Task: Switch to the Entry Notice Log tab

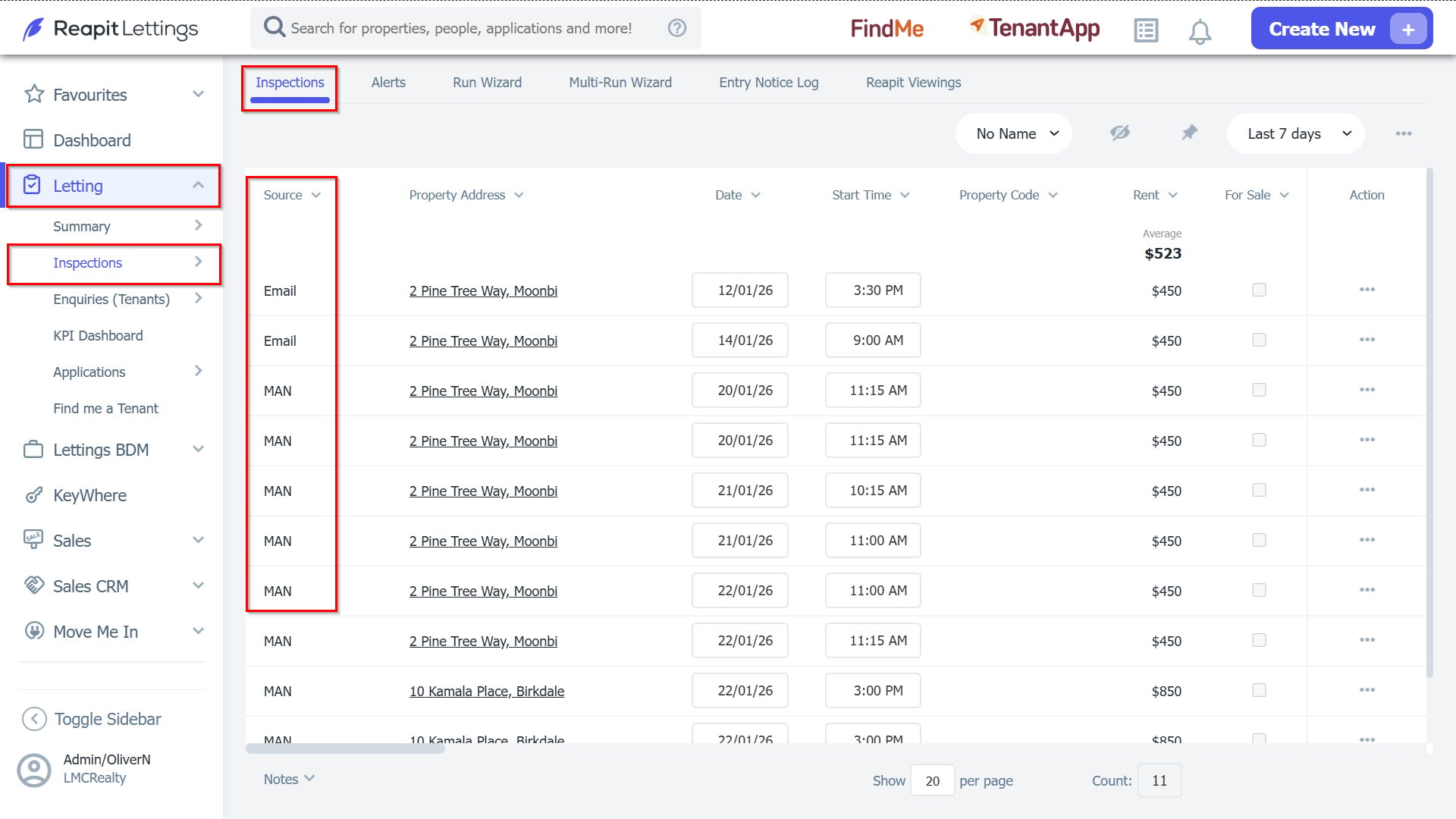Action: [x=769, y=83]
